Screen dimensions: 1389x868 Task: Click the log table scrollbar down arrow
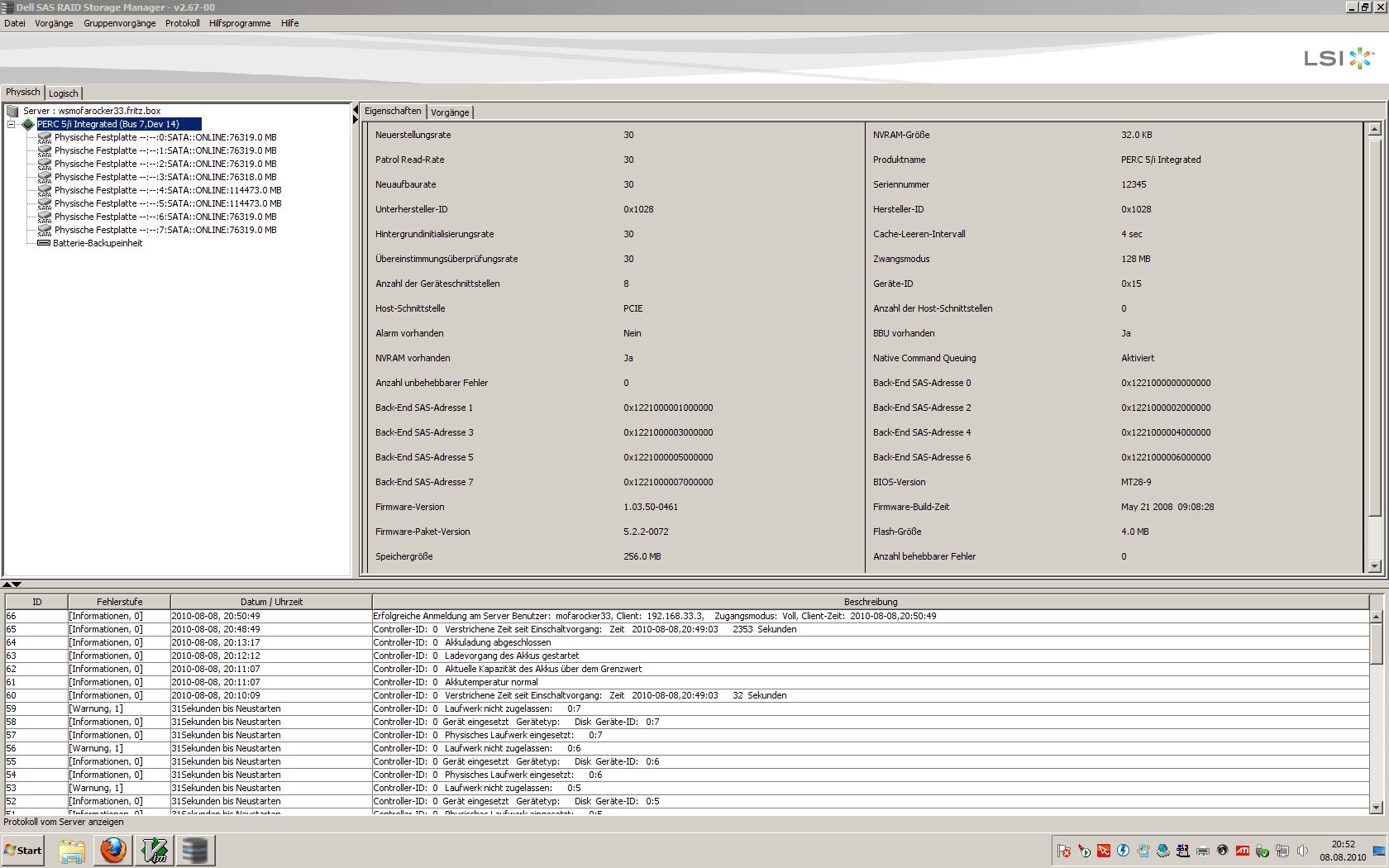click(x=1377, y=808)
